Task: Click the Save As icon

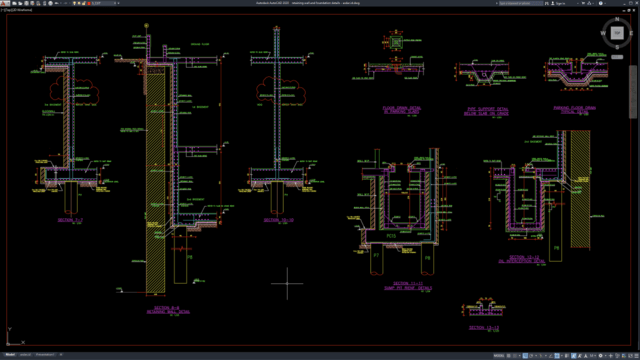Action: (33, 3)
